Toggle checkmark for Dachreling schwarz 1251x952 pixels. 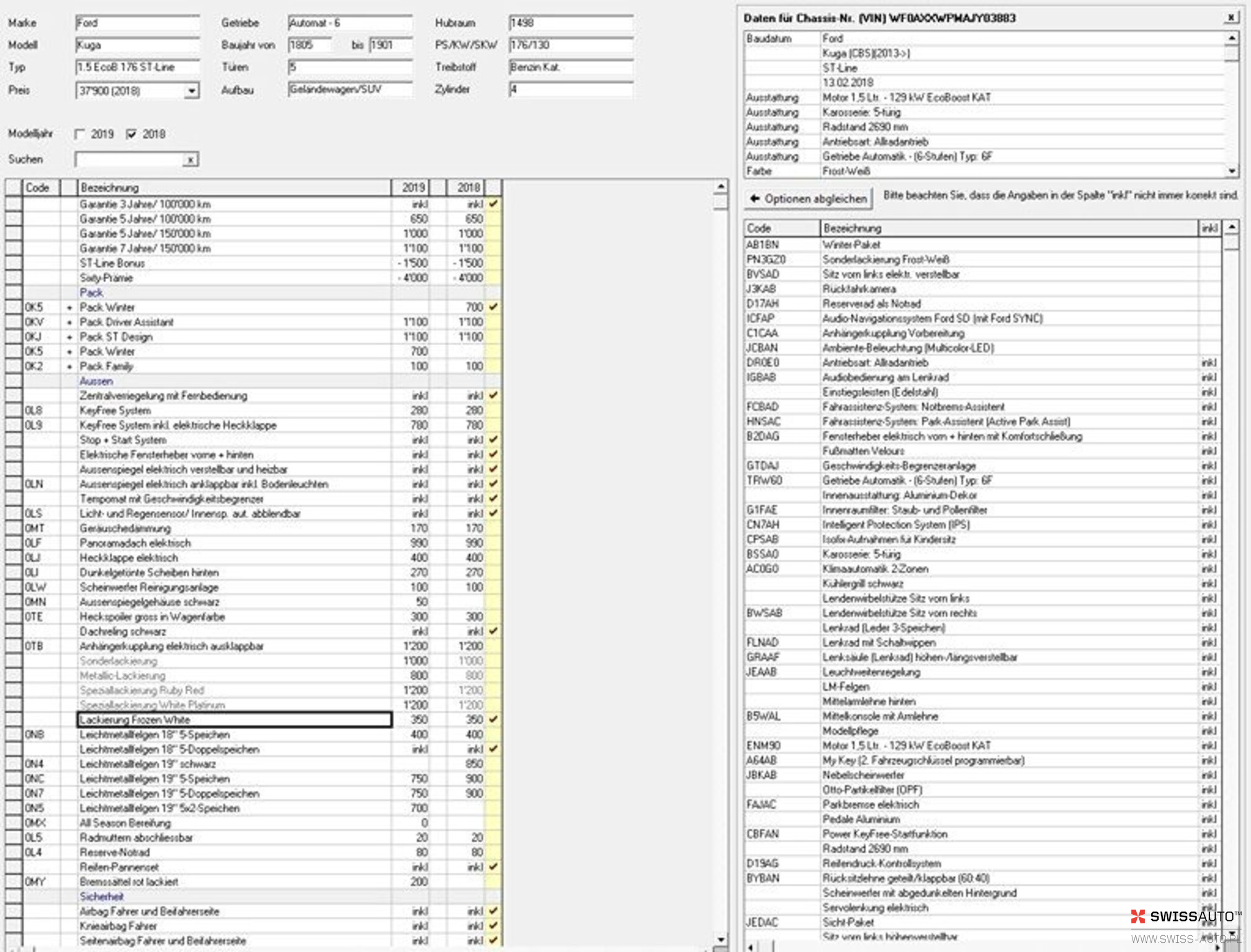pyautogui.click(x=493, y=631)
